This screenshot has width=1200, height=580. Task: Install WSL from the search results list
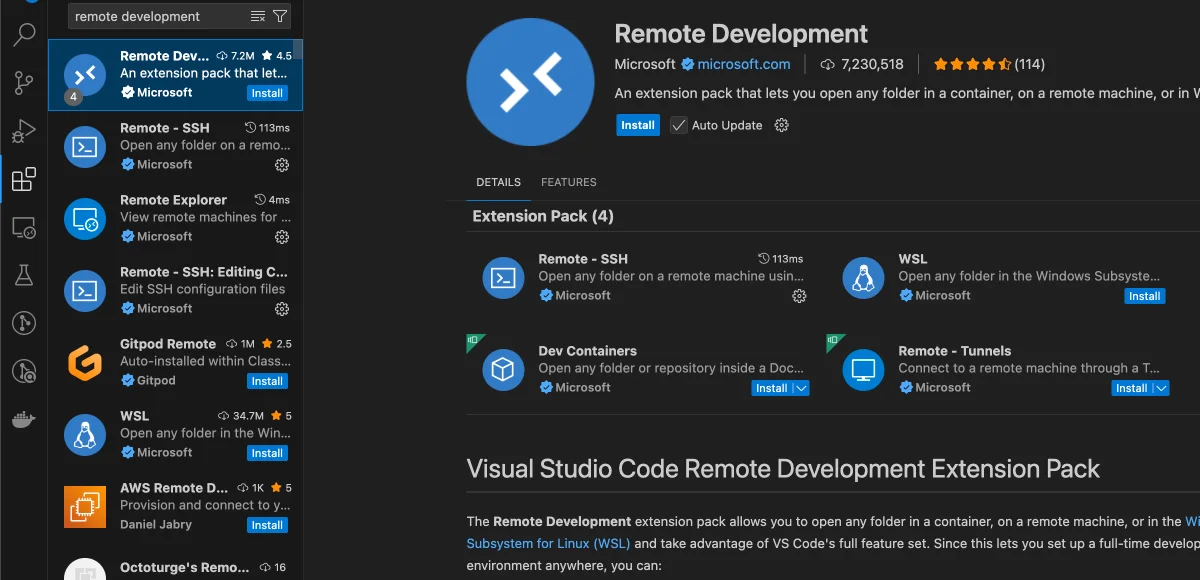click(267, 453)
